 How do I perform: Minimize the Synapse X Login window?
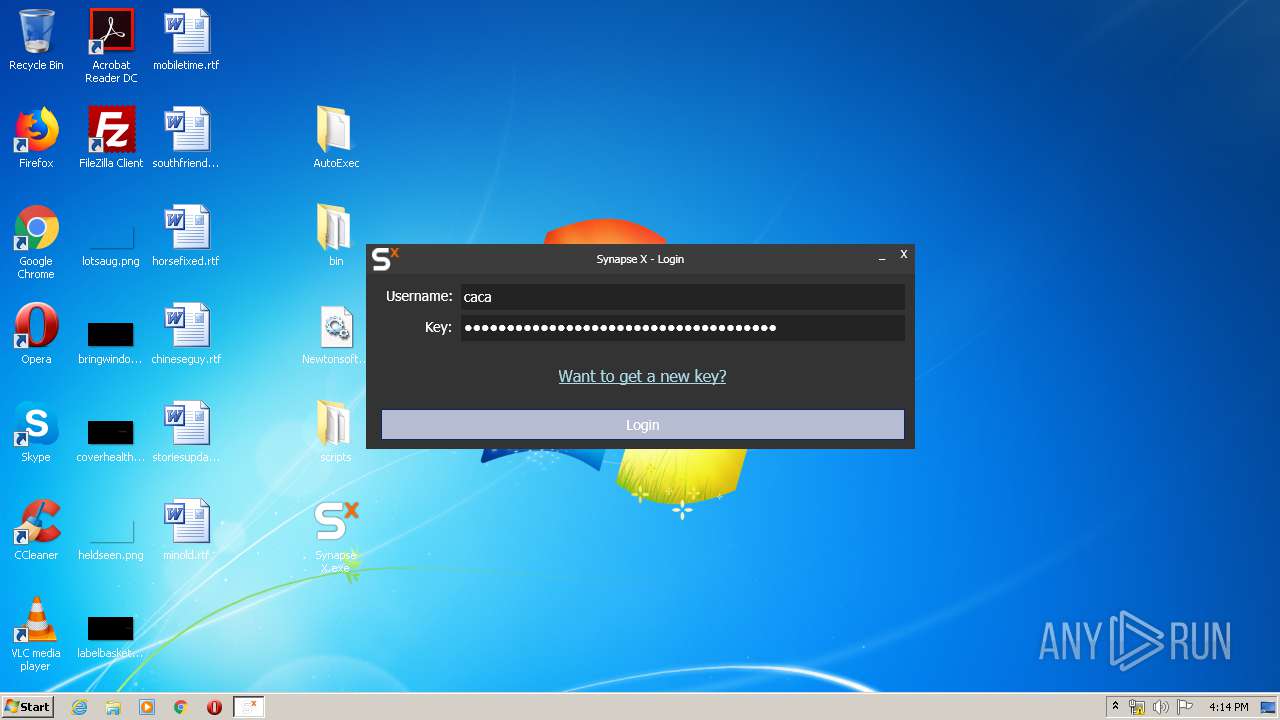click(882, 258)
